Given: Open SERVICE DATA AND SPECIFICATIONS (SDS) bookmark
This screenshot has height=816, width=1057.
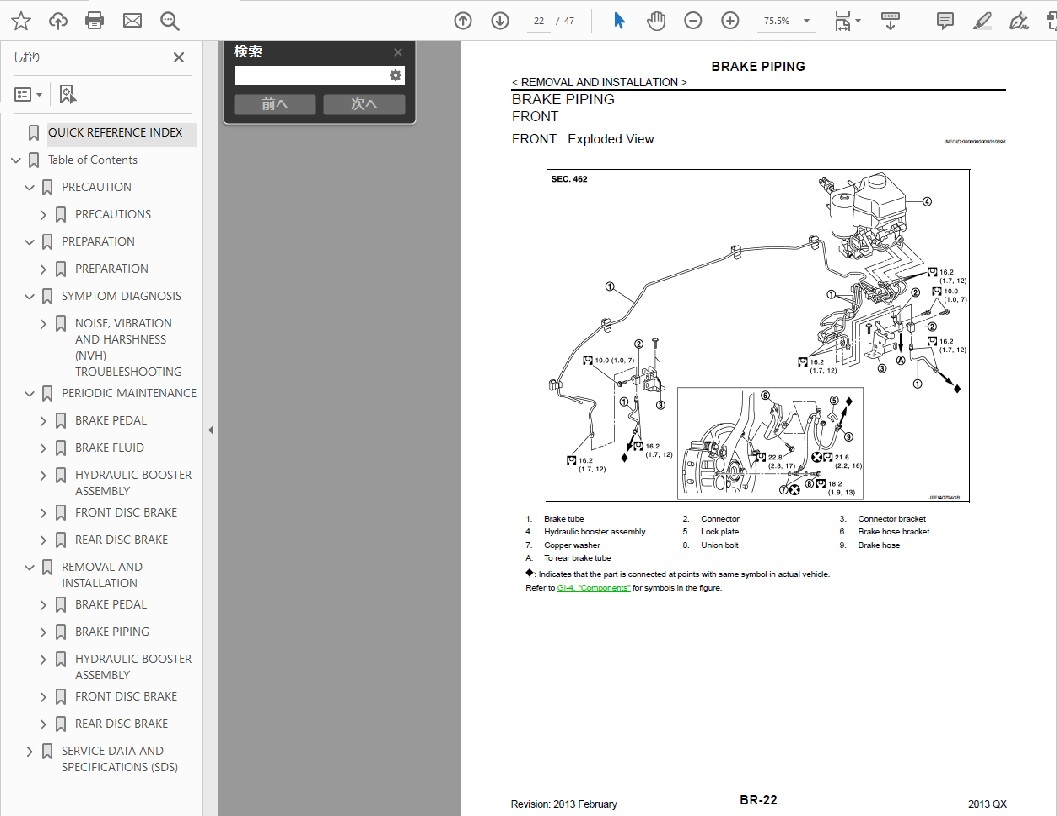Looking at the screenshot, I should [120, 759].
